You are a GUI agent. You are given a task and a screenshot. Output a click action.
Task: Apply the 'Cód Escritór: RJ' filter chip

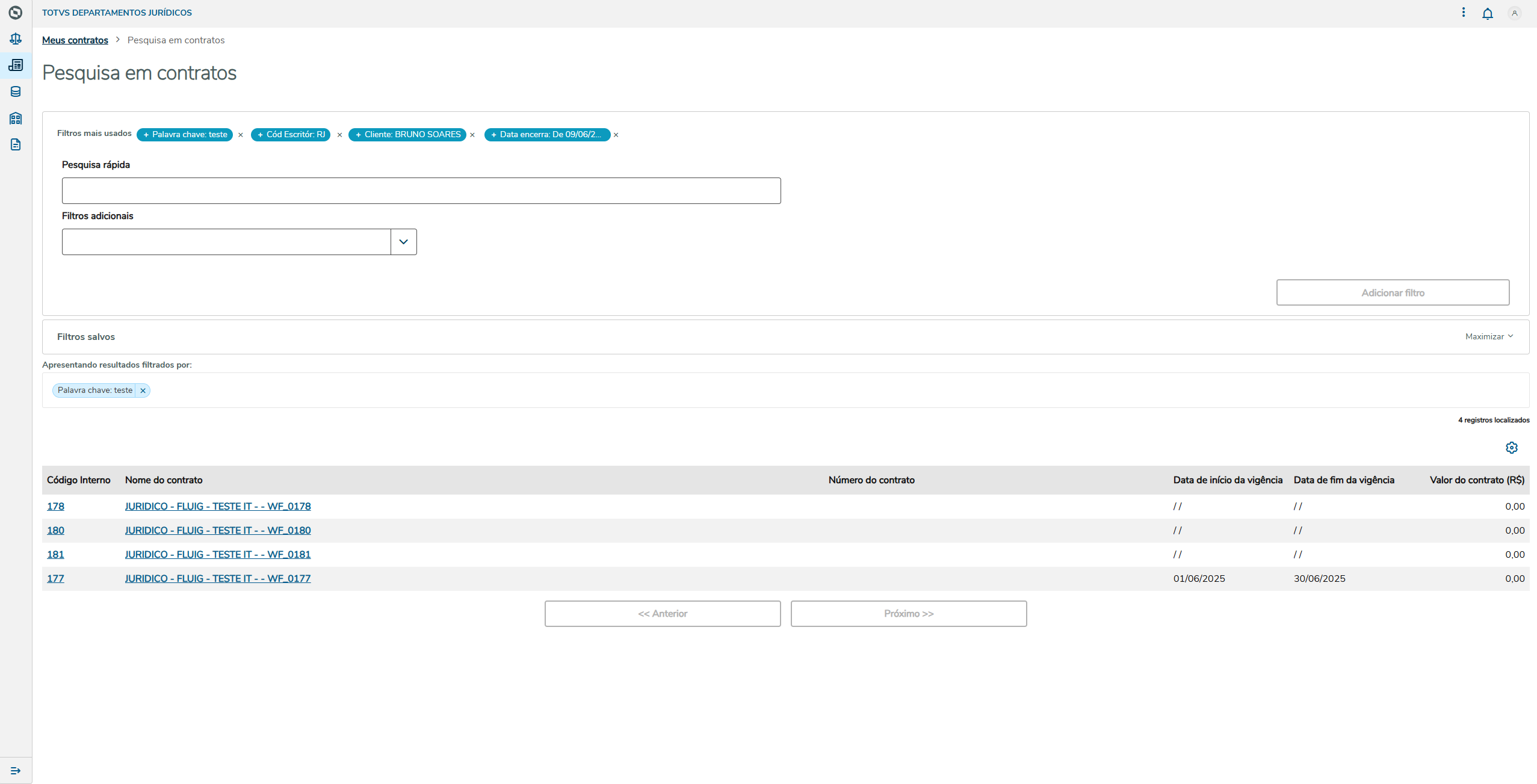291,135
